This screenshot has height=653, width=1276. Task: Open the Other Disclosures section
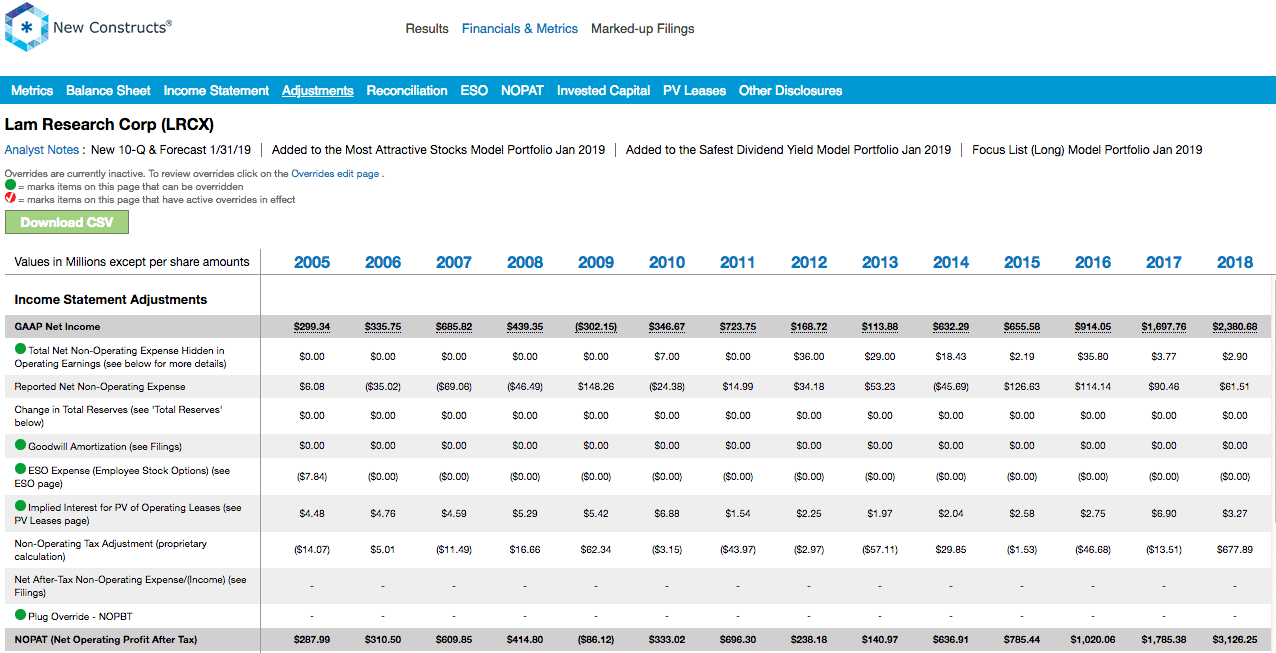point(790,90)
